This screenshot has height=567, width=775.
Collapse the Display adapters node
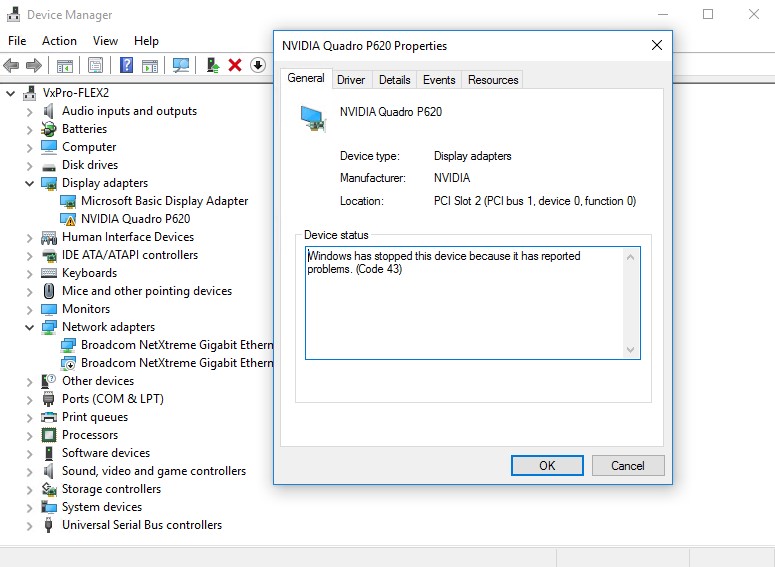tap(29, 184)
